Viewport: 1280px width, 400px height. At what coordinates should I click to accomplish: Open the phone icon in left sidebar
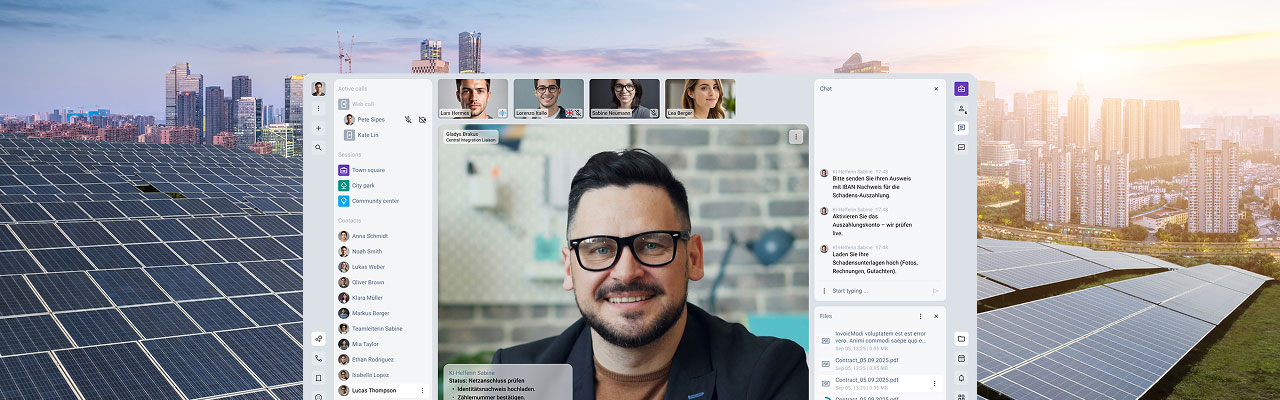pos(318,358)
